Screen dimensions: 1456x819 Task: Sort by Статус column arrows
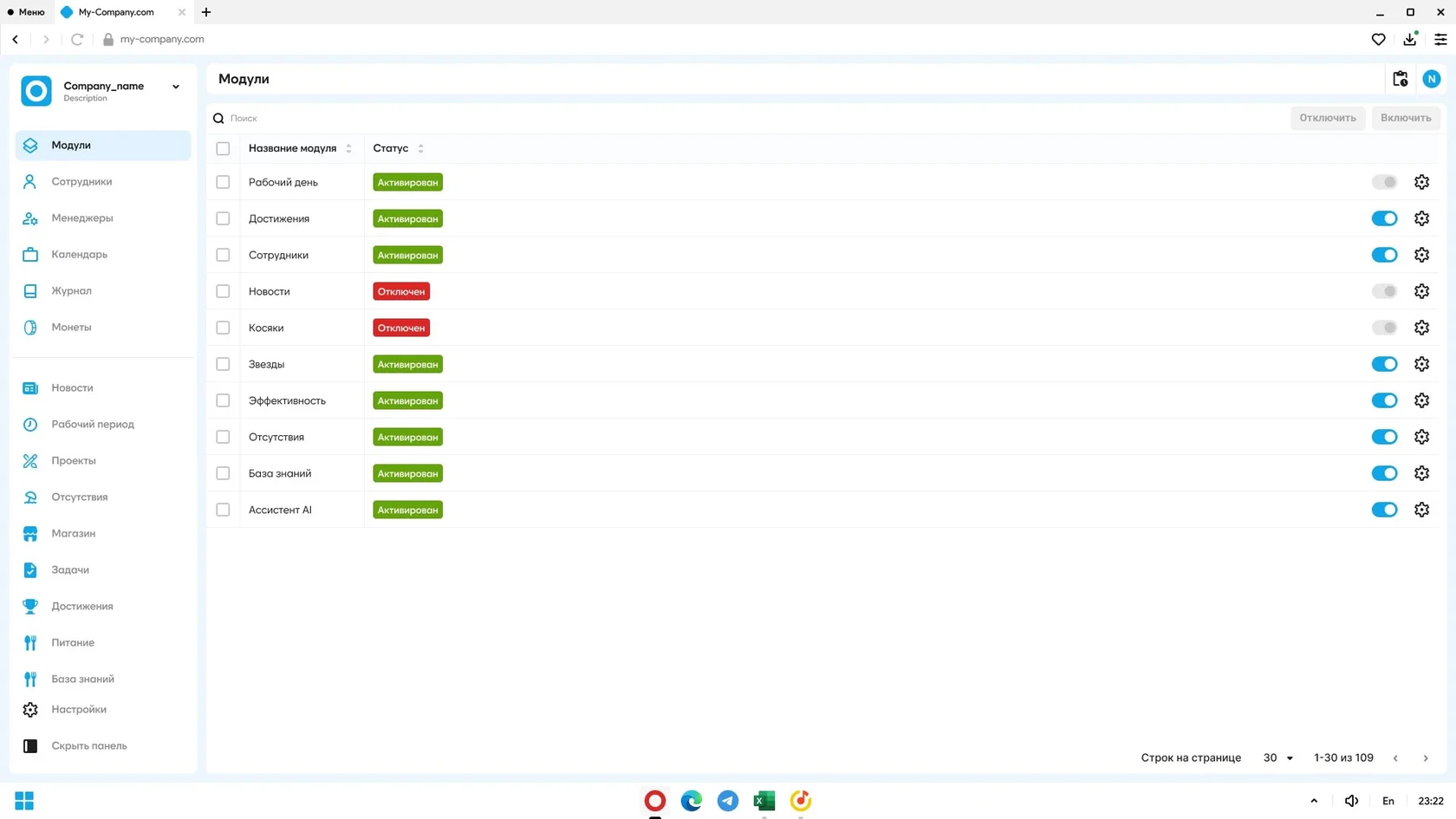tap(420, 149)
